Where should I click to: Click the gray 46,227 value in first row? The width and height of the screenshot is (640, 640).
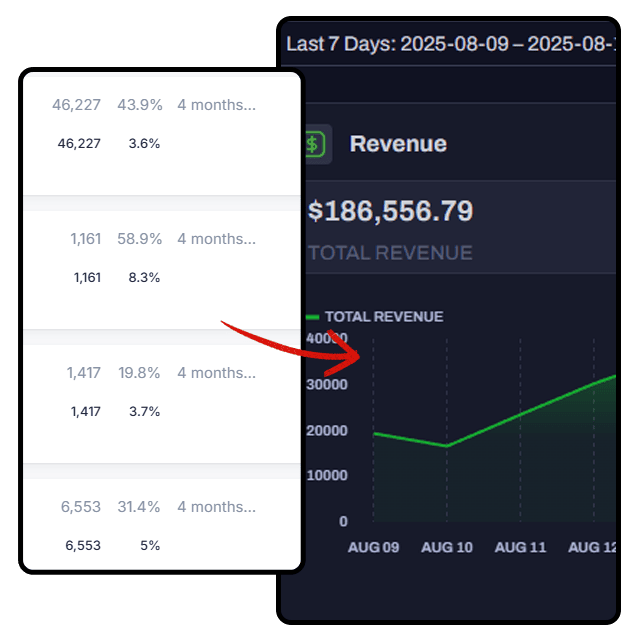(77, 105)
